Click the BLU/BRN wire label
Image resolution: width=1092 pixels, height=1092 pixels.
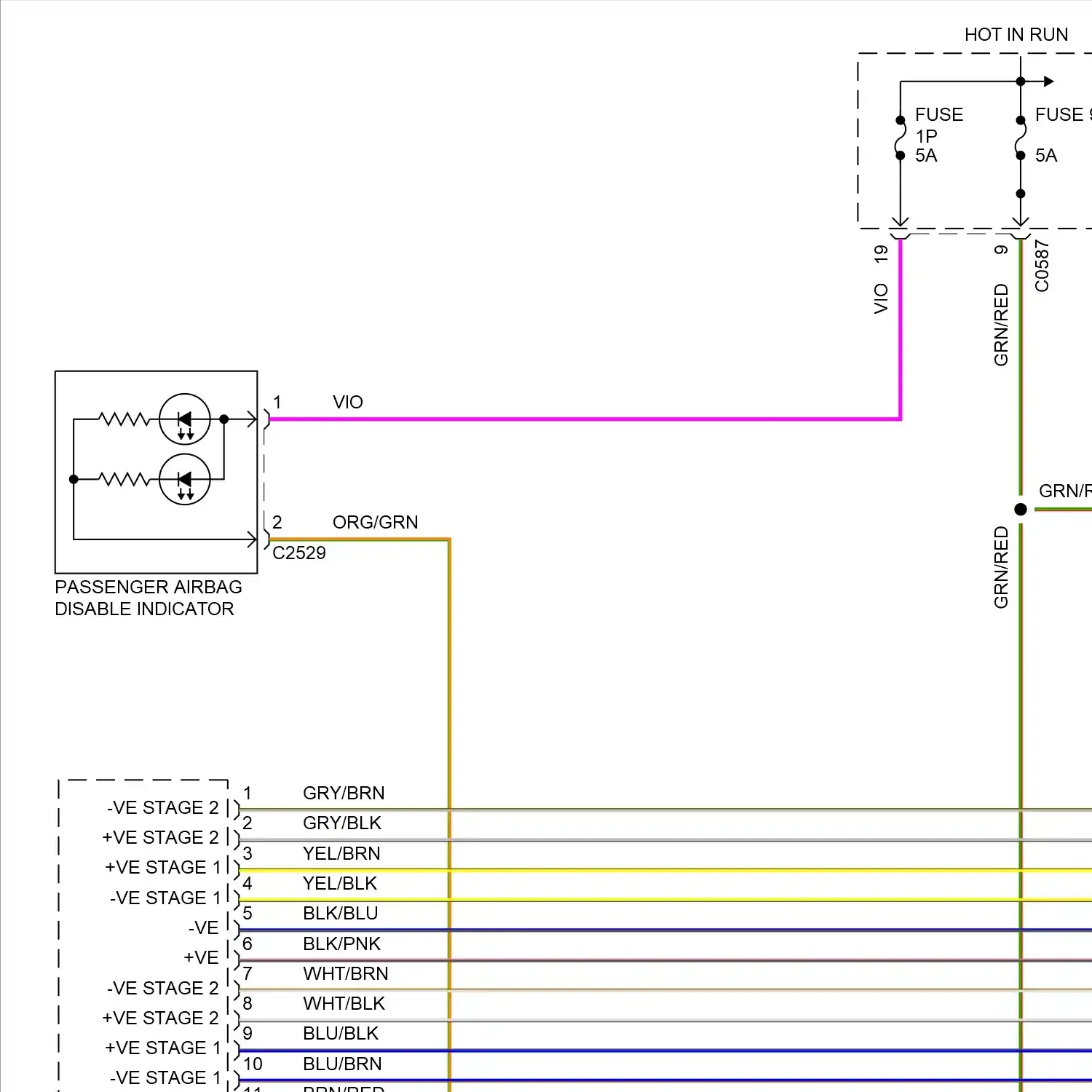[342, 1064]
